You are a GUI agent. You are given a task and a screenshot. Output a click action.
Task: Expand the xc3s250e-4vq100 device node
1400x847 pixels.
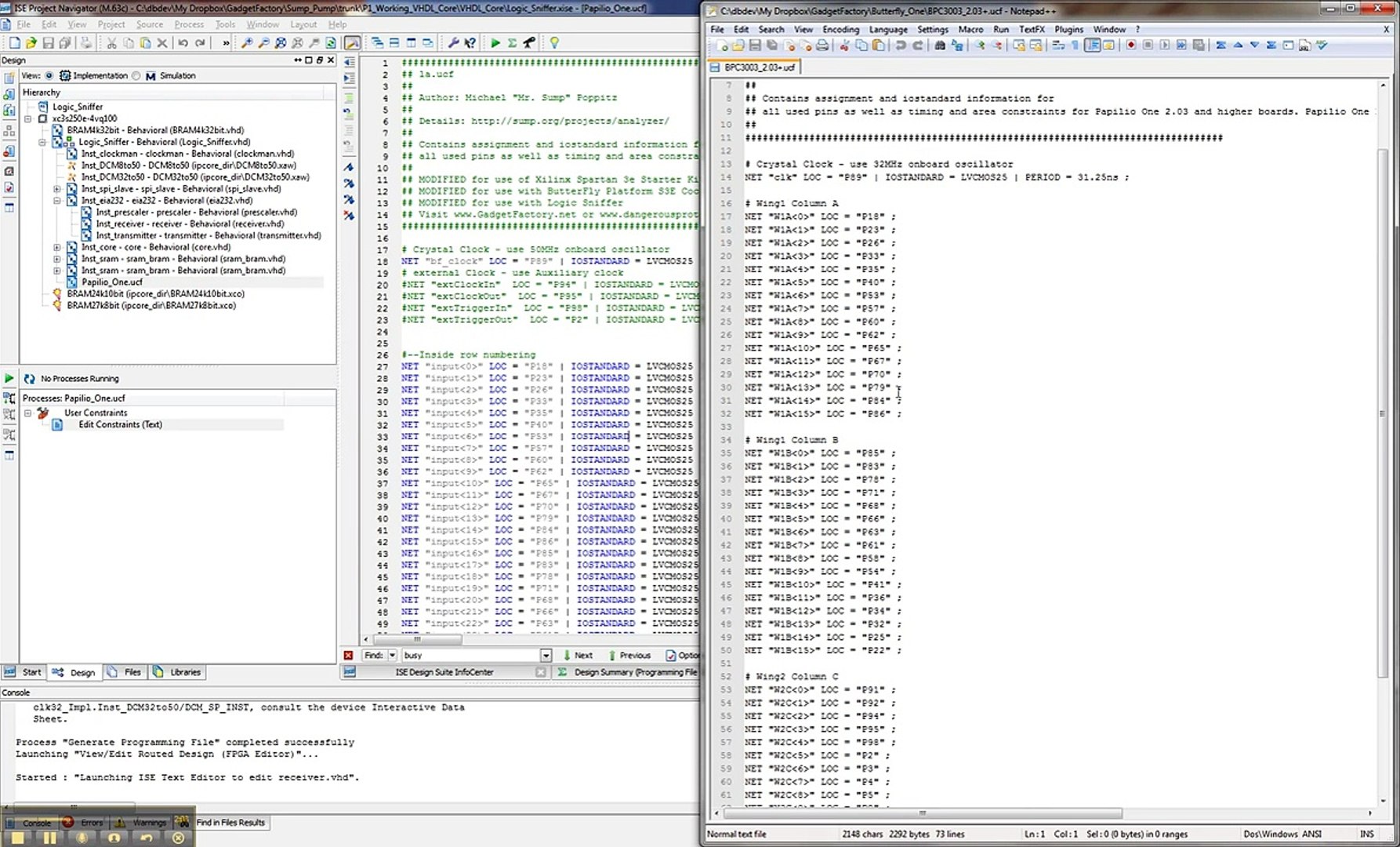point(28,118)
